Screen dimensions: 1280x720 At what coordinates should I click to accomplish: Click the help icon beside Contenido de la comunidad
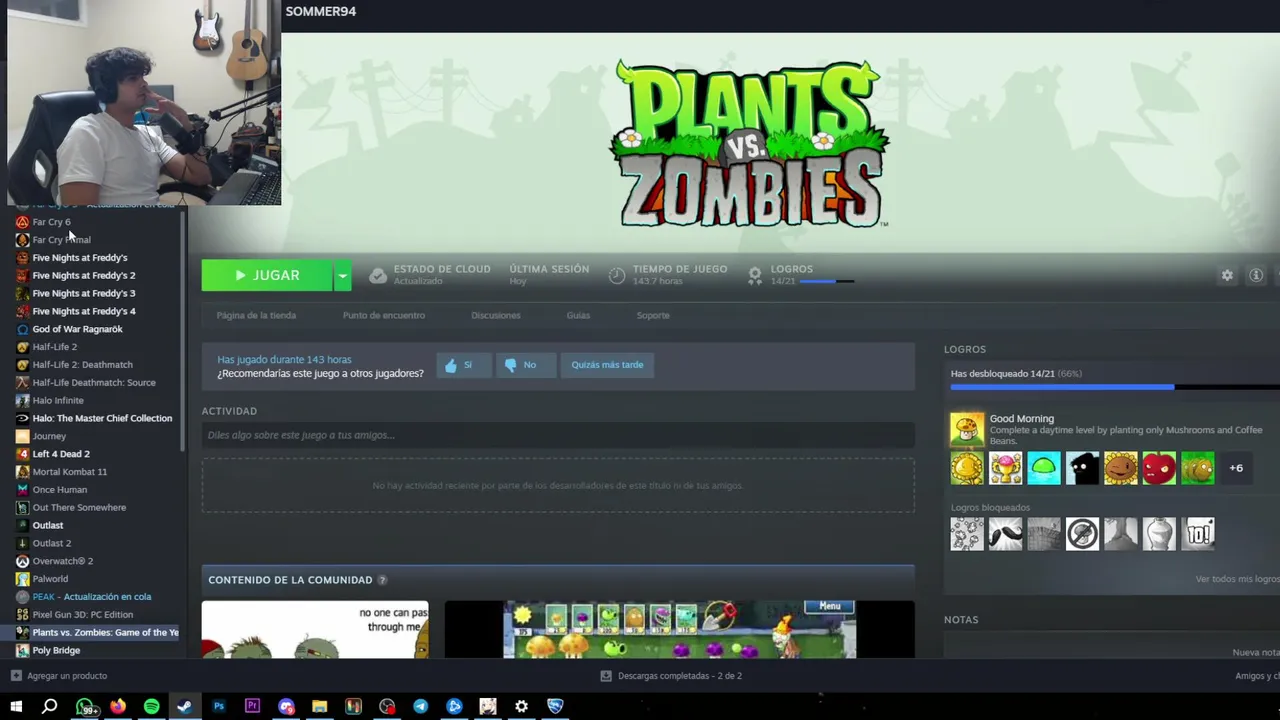click(x=382, y=580)
